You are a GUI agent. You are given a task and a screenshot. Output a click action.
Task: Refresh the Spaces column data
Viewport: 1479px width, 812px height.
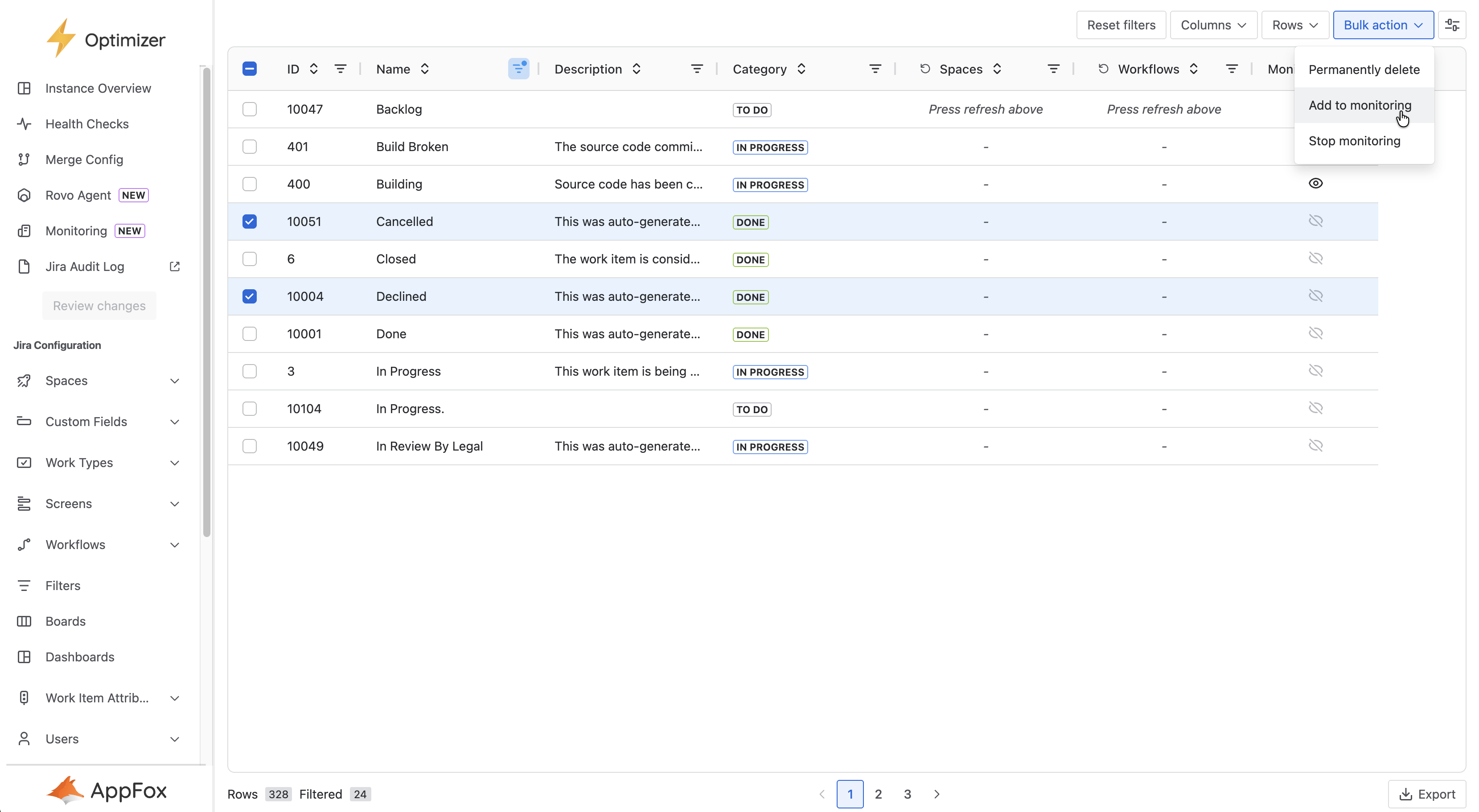(925, 69)
